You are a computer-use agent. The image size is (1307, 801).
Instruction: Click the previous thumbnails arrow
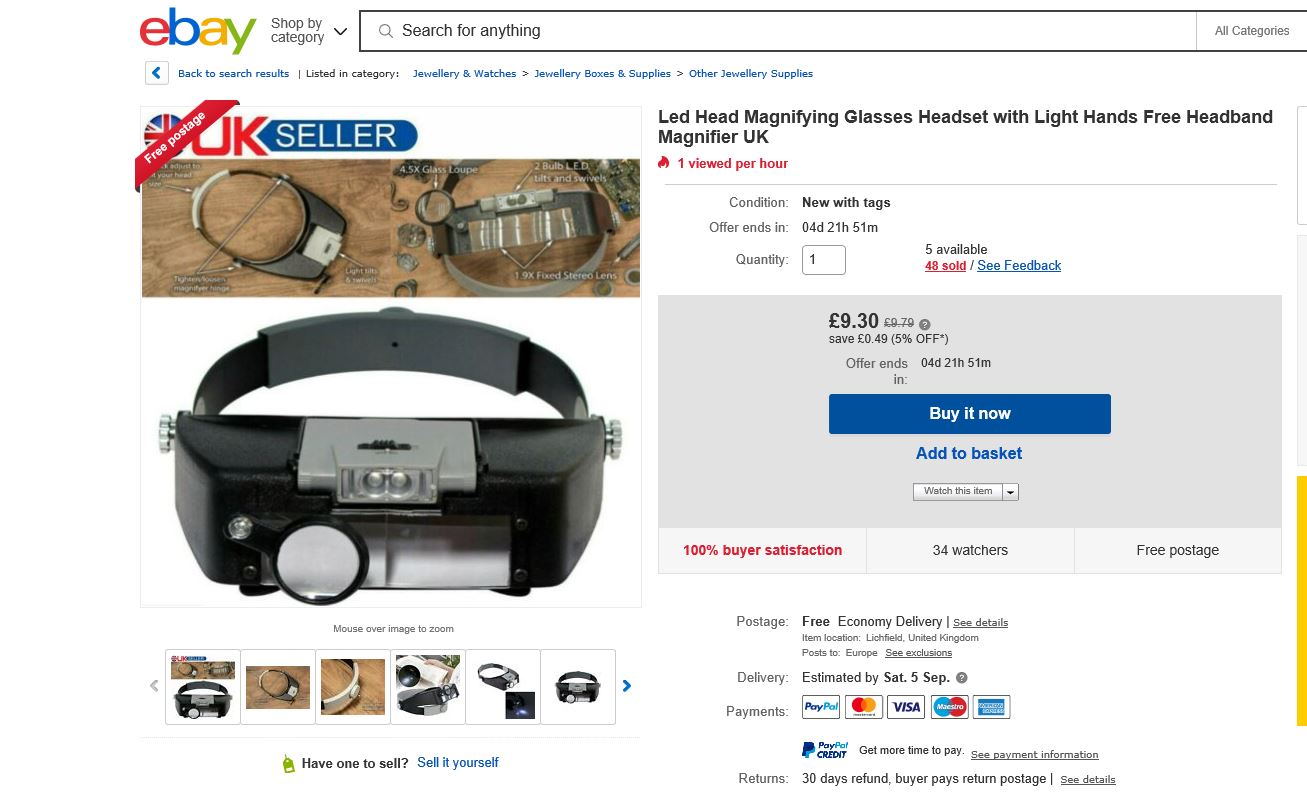(154, 686)
